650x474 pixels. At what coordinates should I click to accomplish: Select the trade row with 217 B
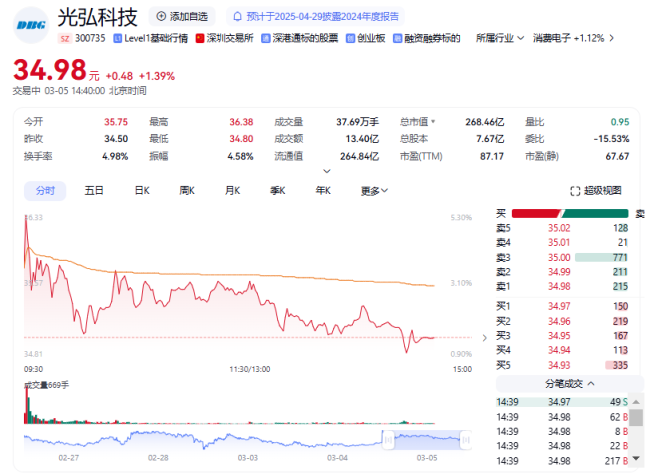point(562,461)
